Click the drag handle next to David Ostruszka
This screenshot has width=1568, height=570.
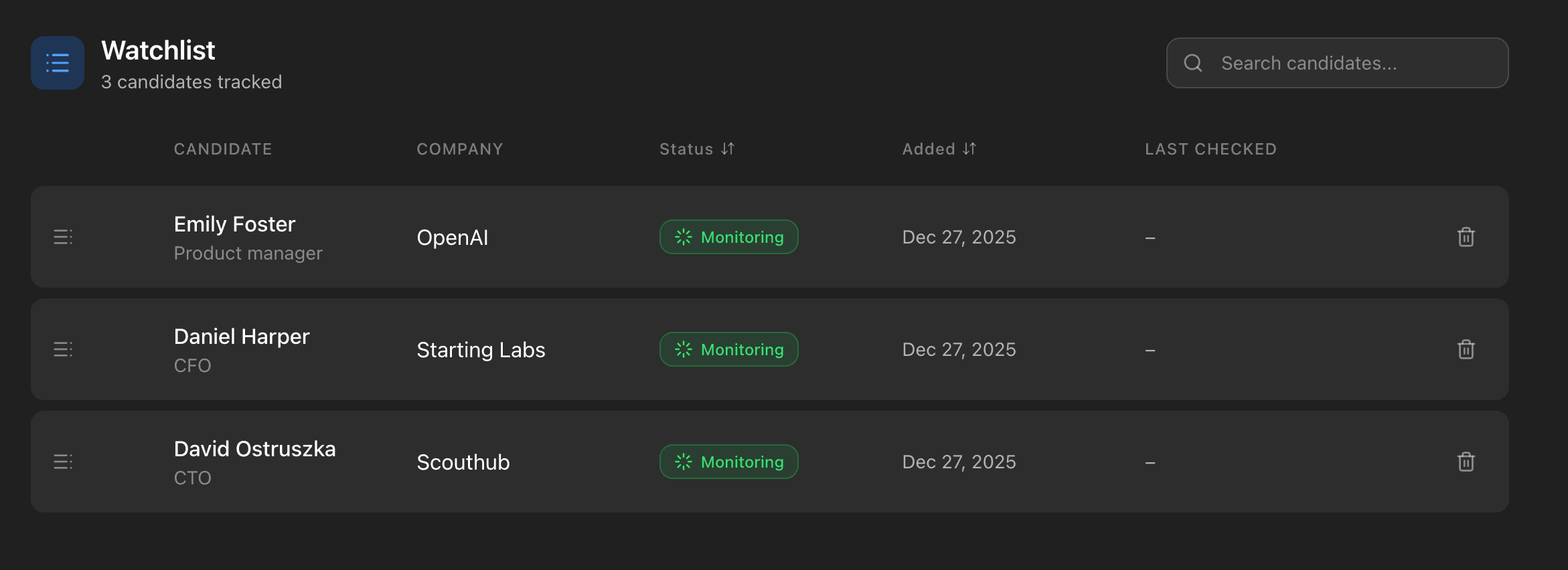point(63,461)
